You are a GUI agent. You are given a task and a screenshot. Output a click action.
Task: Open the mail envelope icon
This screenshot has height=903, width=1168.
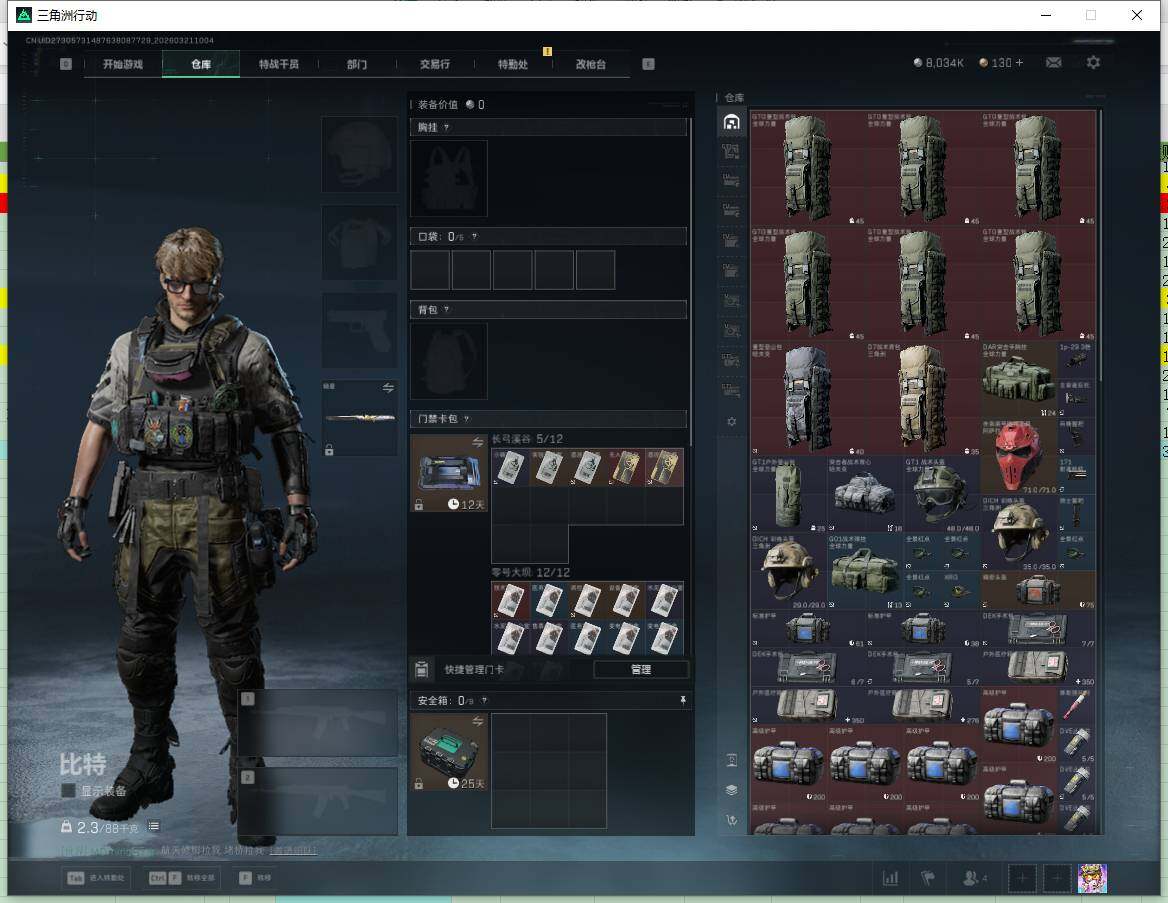(x=1053, y=63)
